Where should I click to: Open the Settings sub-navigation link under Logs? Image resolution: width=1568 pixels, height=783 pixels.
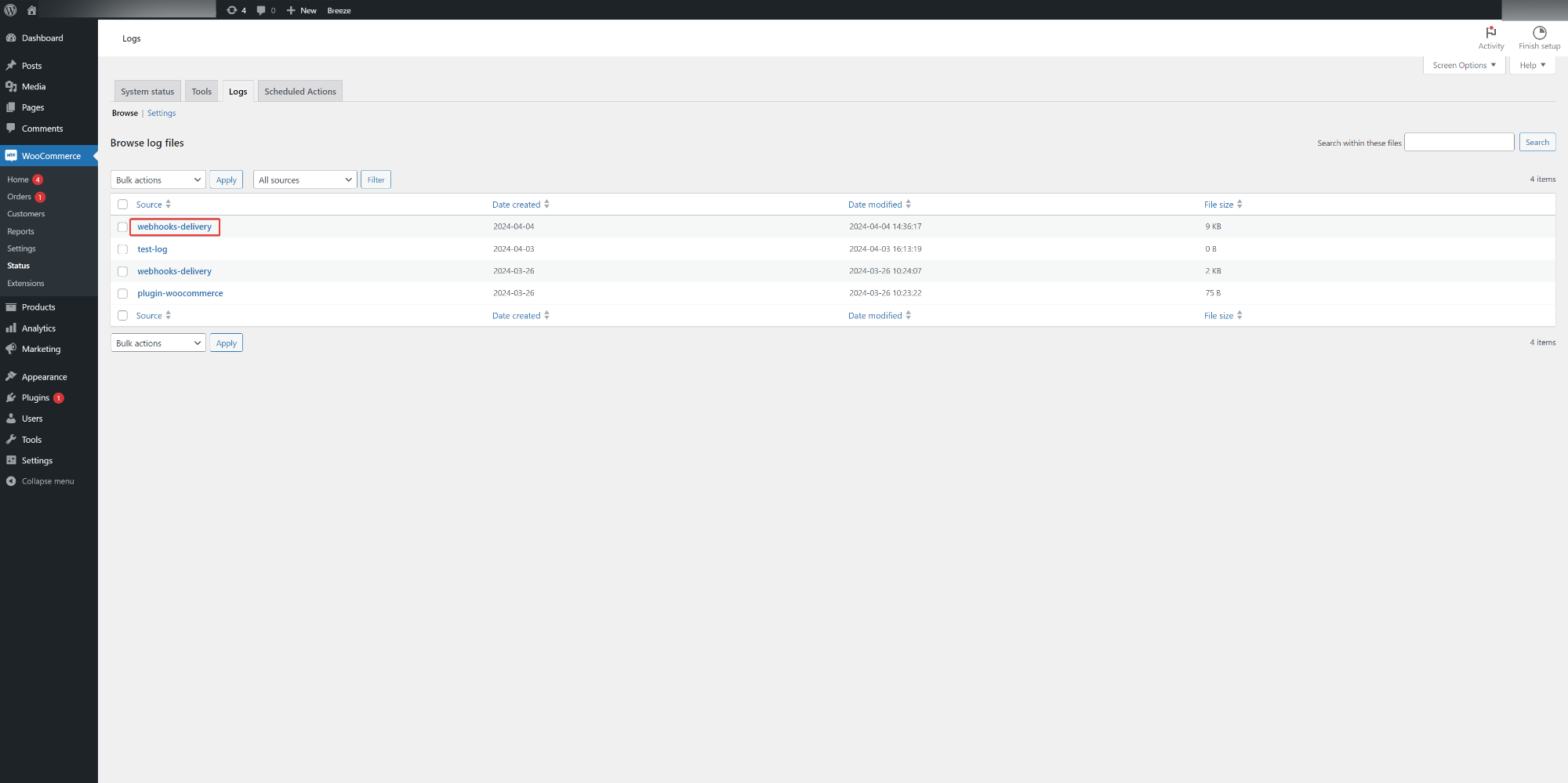point(162,113)
